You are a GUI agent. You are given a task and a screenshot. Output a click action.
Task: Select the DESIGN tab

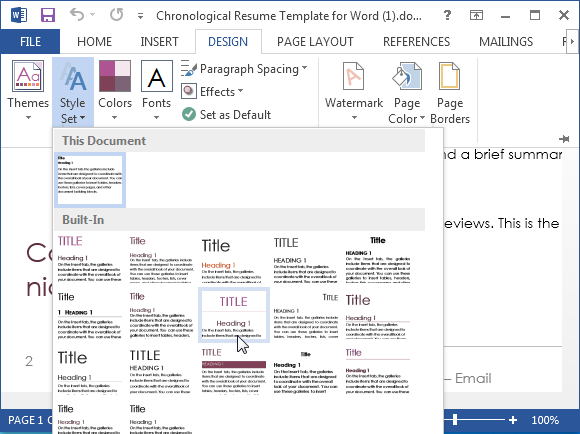(228, 41)
